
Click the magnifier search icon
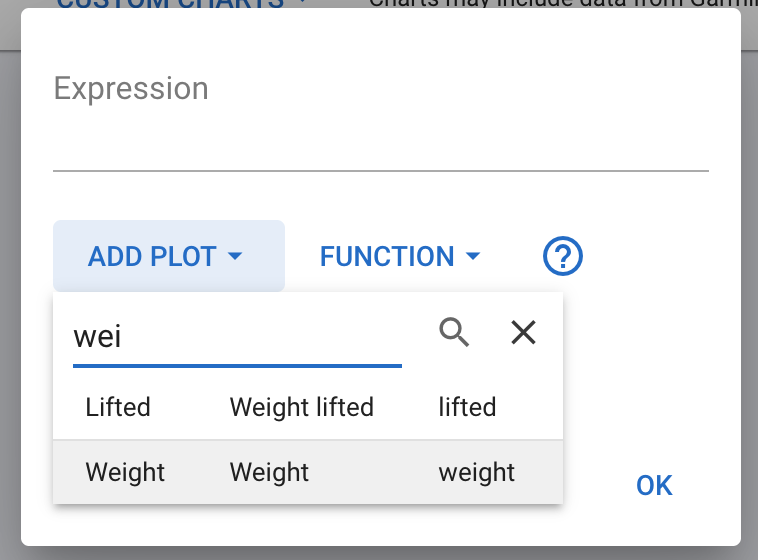[454, 332]
